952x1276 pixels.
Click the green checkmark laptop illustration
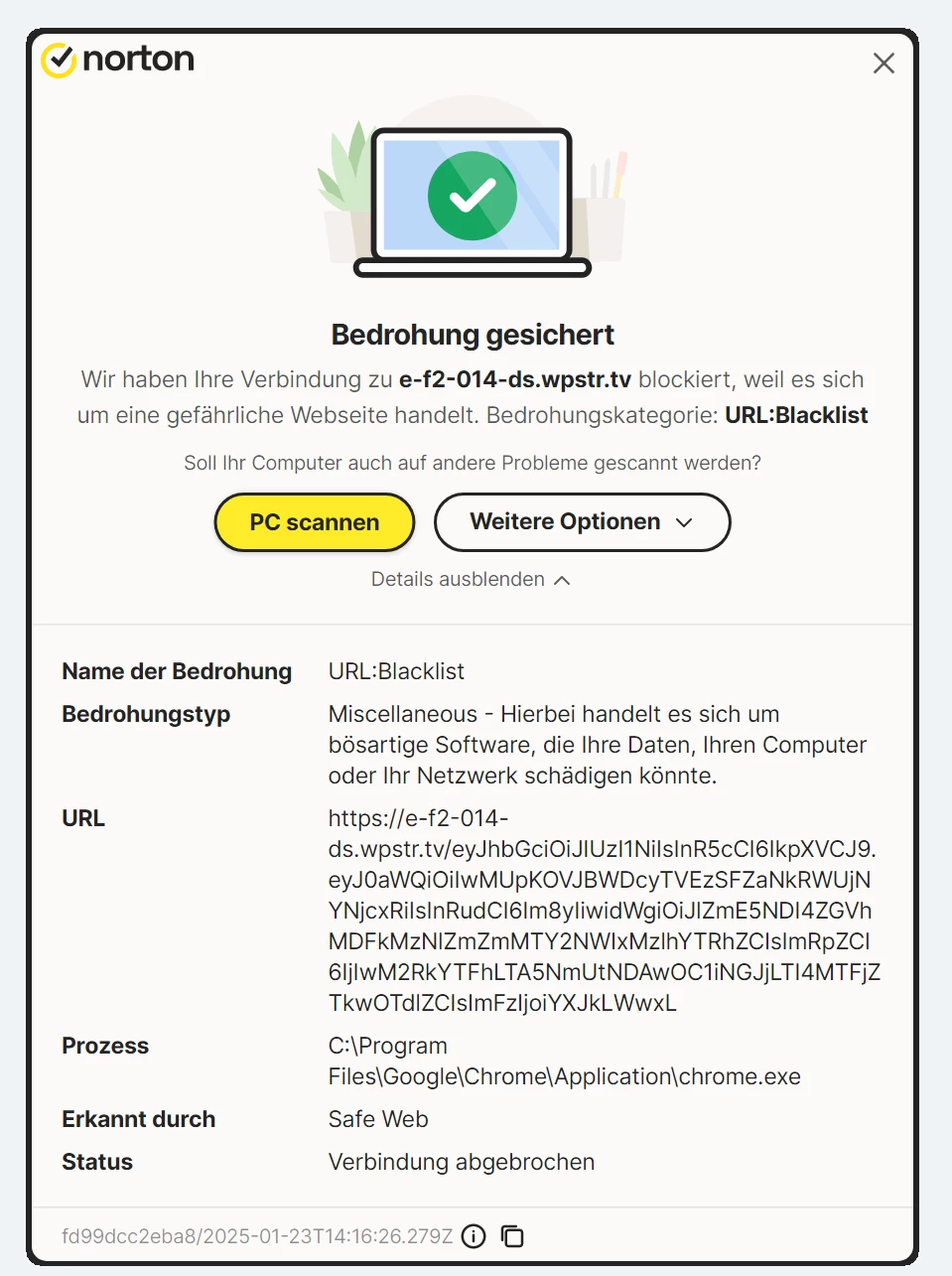(473, 197)
